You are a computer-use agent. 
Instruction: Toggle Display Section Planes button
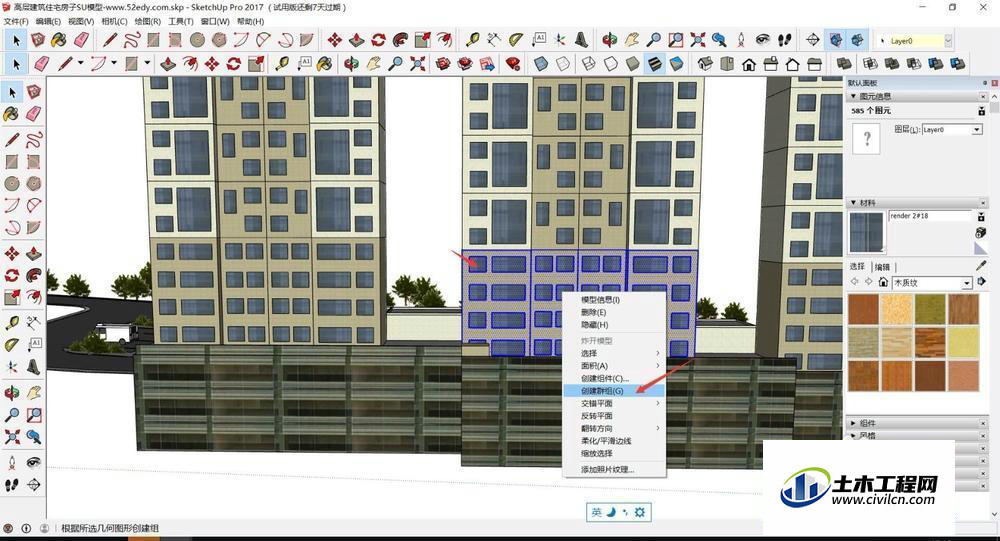(835, 40)
